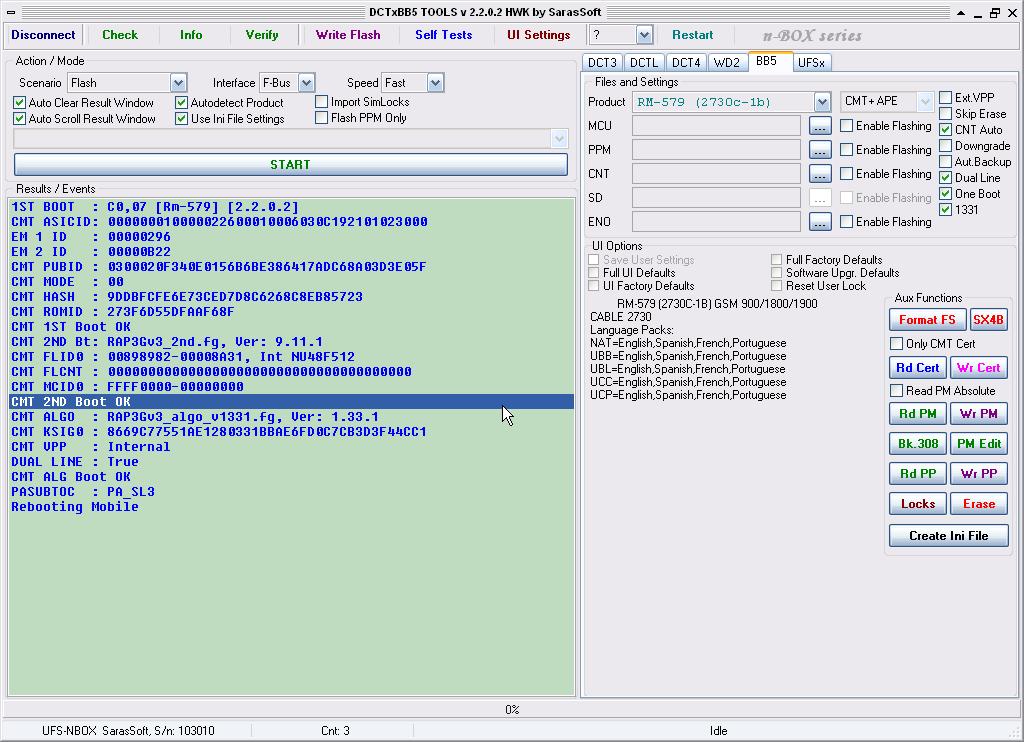Click the MCU file path field
Image resolution: width=1024 pixels, height=742 pixels.
click(716, 125)
